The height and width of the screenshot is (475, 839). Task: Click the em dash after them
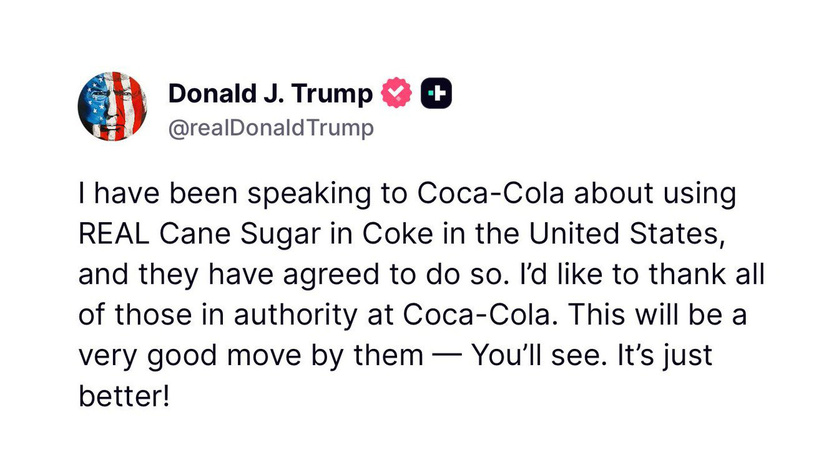pos(447,356)
